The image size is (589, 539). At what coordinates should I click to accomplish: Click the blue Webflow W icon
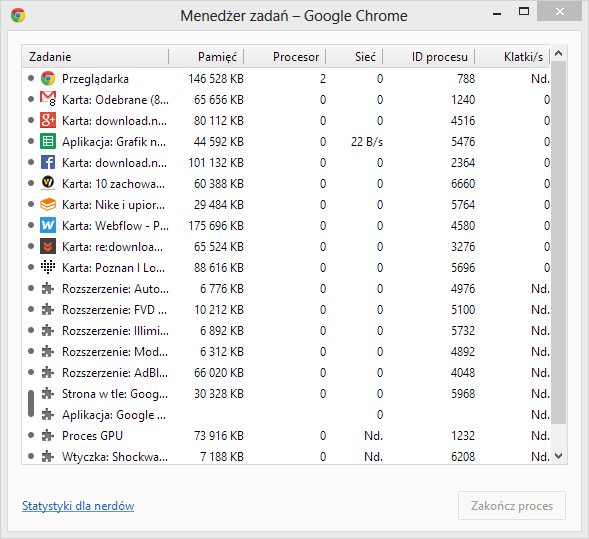click(x=48, y=225)
